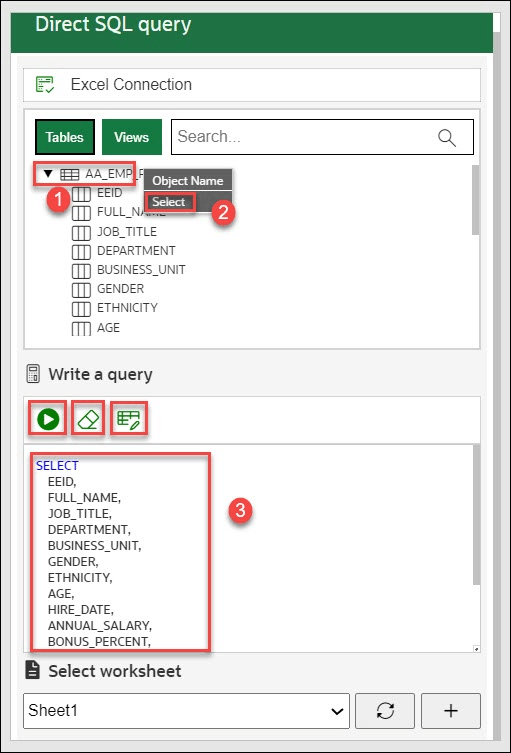
Task: Add a new worksheet with the plus button
Action: 450,711
